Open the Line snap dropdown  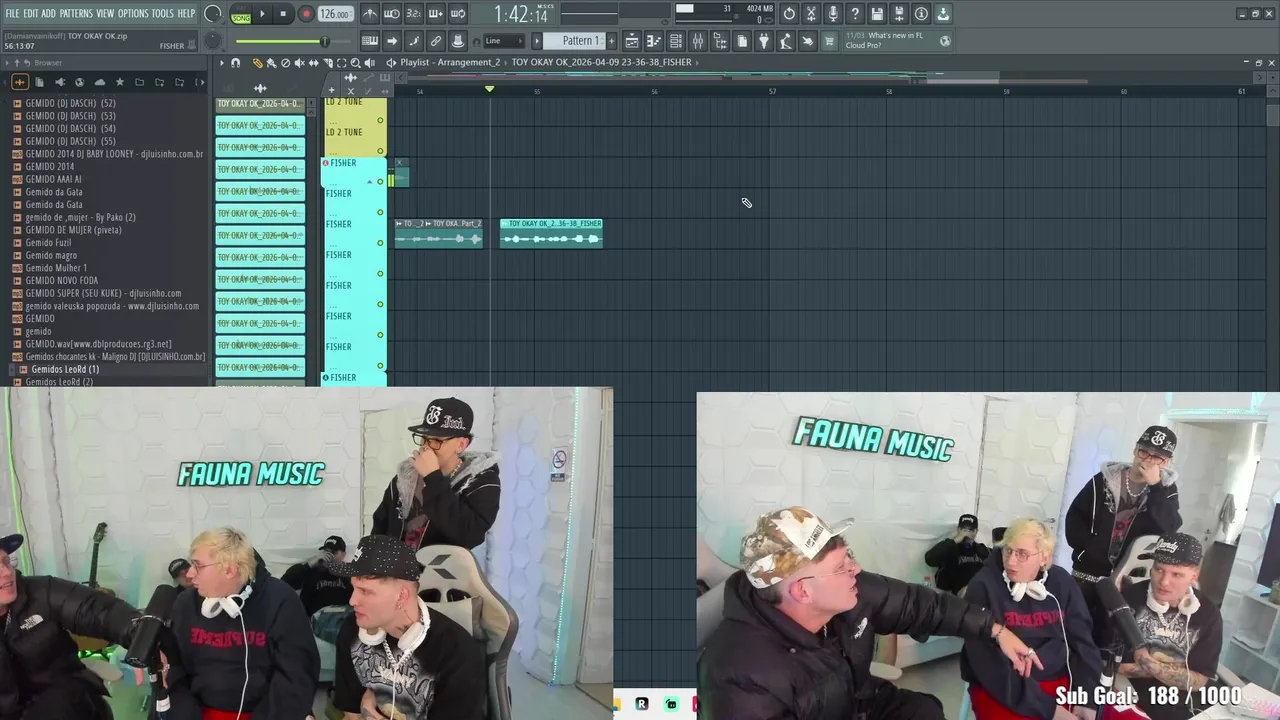(504, 41)
